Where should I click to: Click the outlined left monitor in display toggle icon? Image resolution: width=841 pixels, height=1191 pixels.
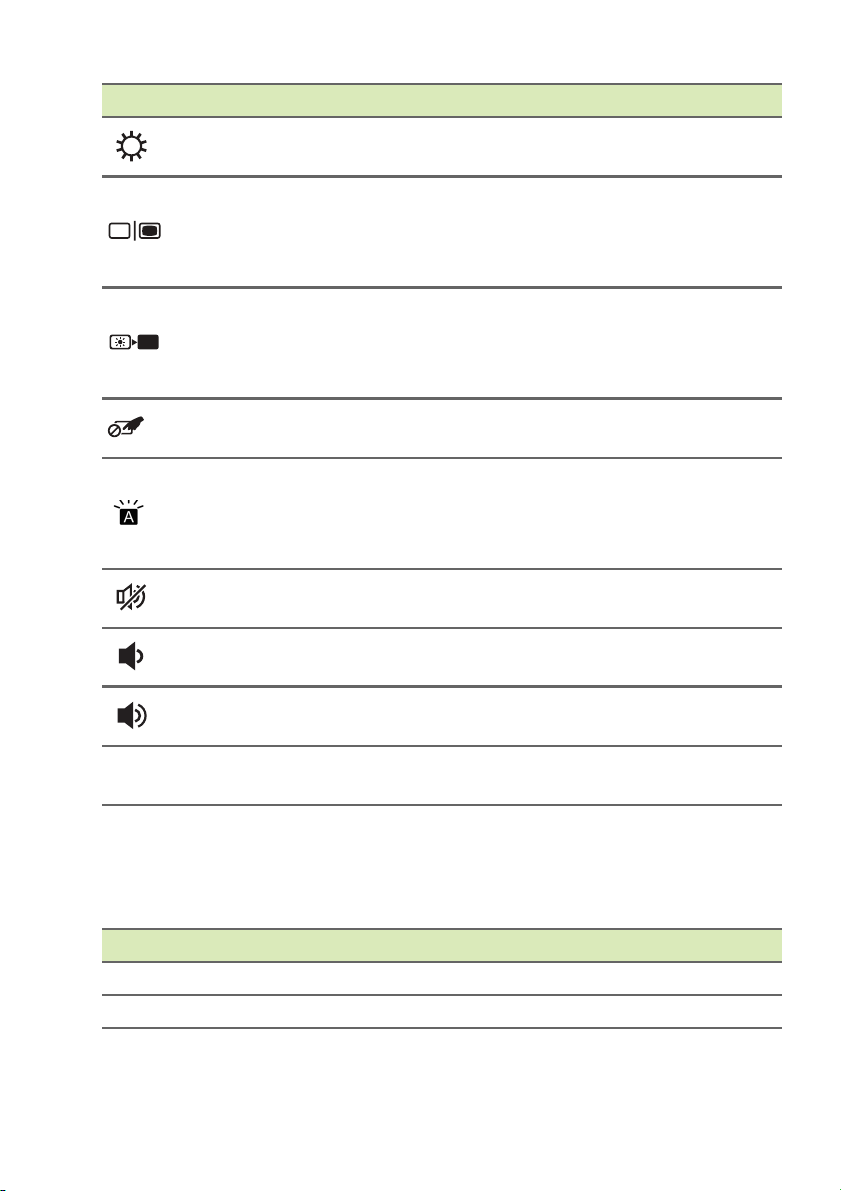pos(120,233)
